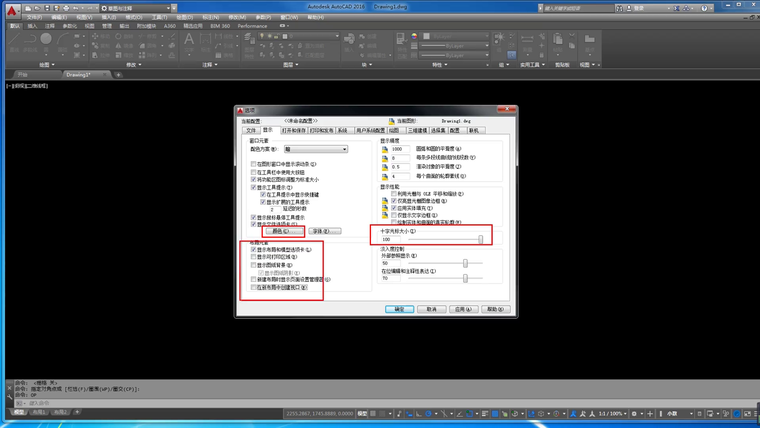Image resolution: width=760 pixels, height=428 pixels.
Task: Click the drawing icon beside Drawing1.dwg
Action: pyautogui.click(x=393, y=120)
